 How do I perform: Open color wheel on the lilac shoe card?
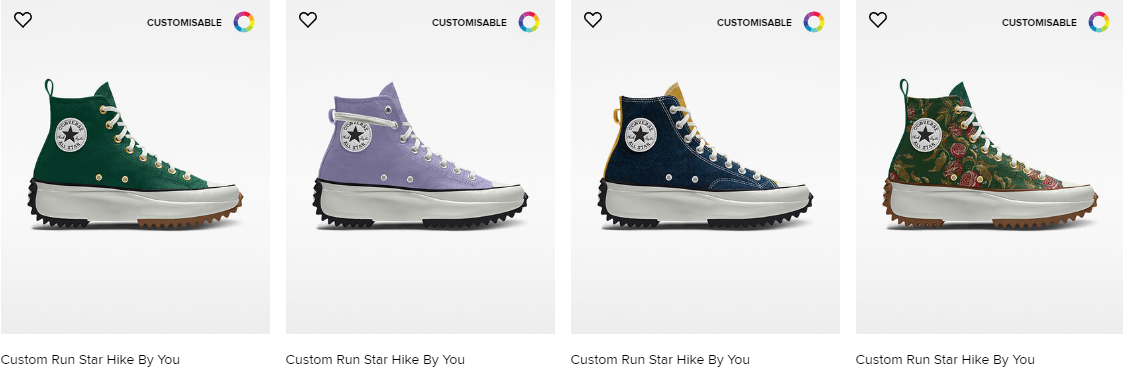(x=529, y=22)
